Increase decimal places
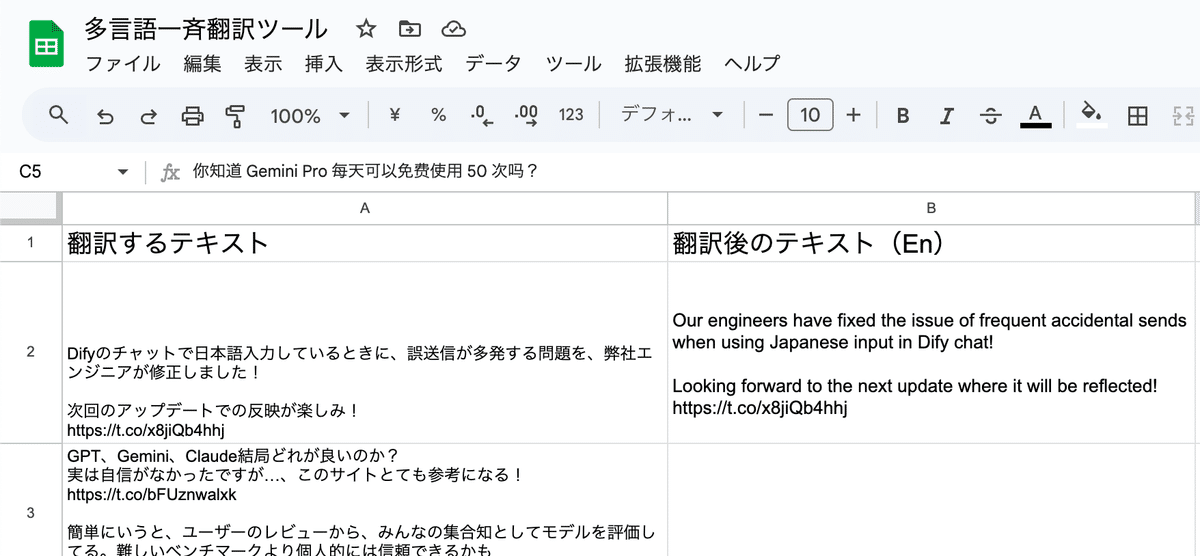This screenshot has width=1200, height=556. pos(526,115)
